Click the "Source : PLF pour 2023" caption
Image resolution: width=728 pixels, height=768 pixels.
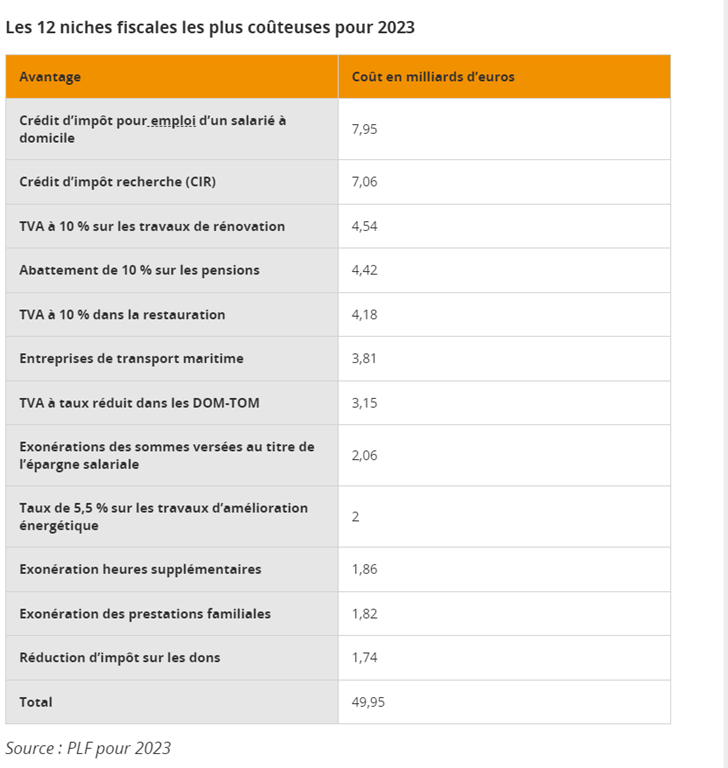(x=88, y=748)
